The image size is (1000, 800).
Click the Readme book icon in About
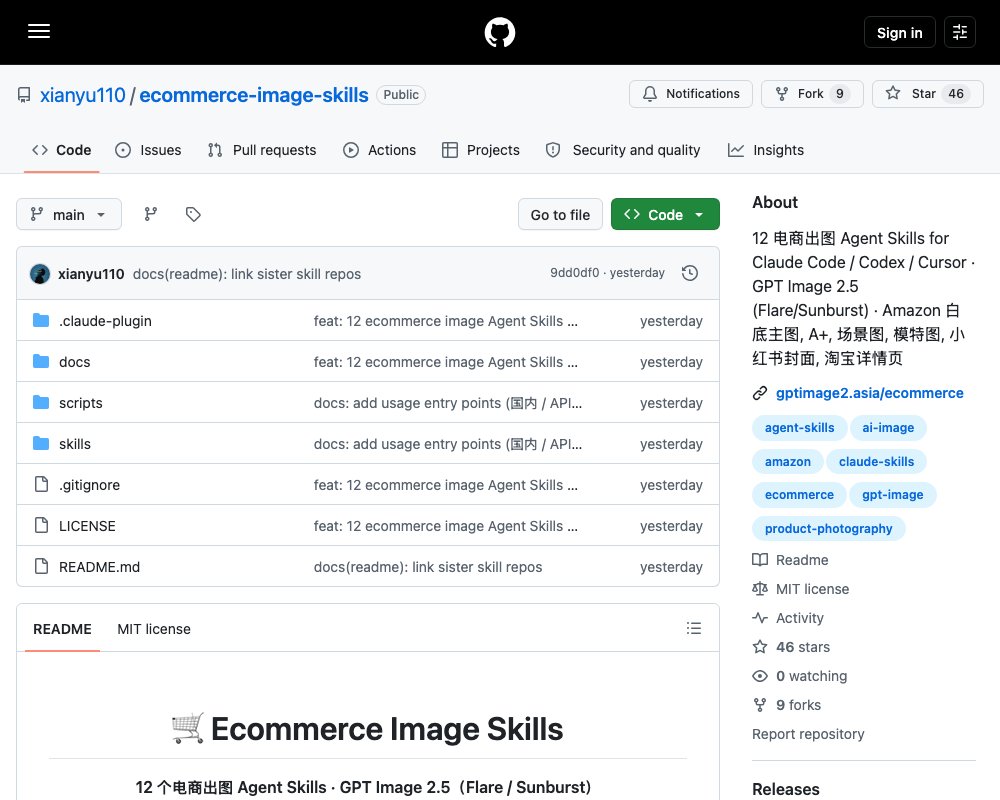760,560
